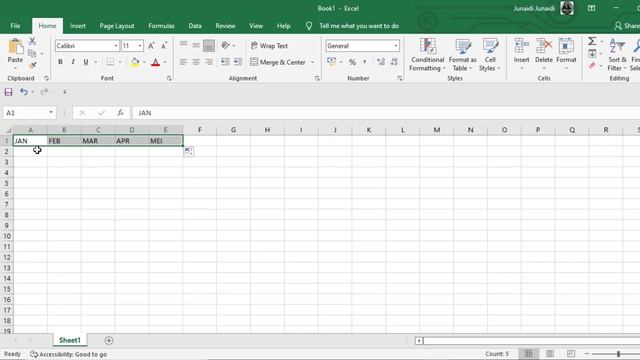Switch to Page Break Preview
This screenshot has width=640, height=360.
coord(571,353)
